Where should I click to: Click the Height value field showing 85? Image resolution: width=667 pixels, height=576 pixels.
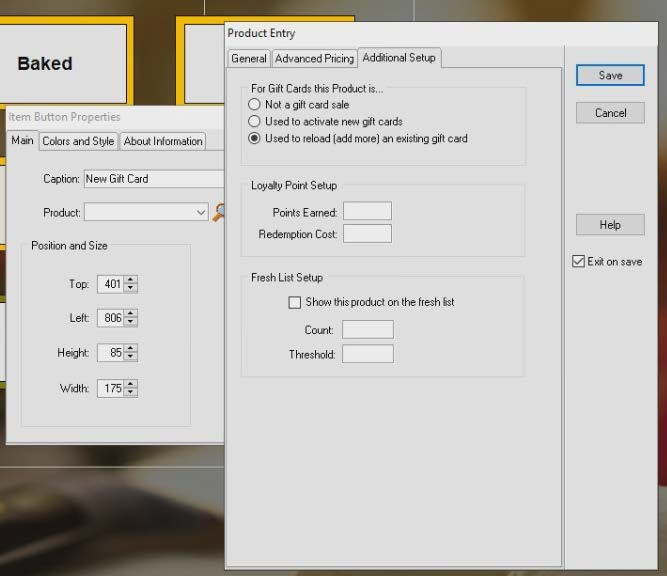click(x=111, y=353)
